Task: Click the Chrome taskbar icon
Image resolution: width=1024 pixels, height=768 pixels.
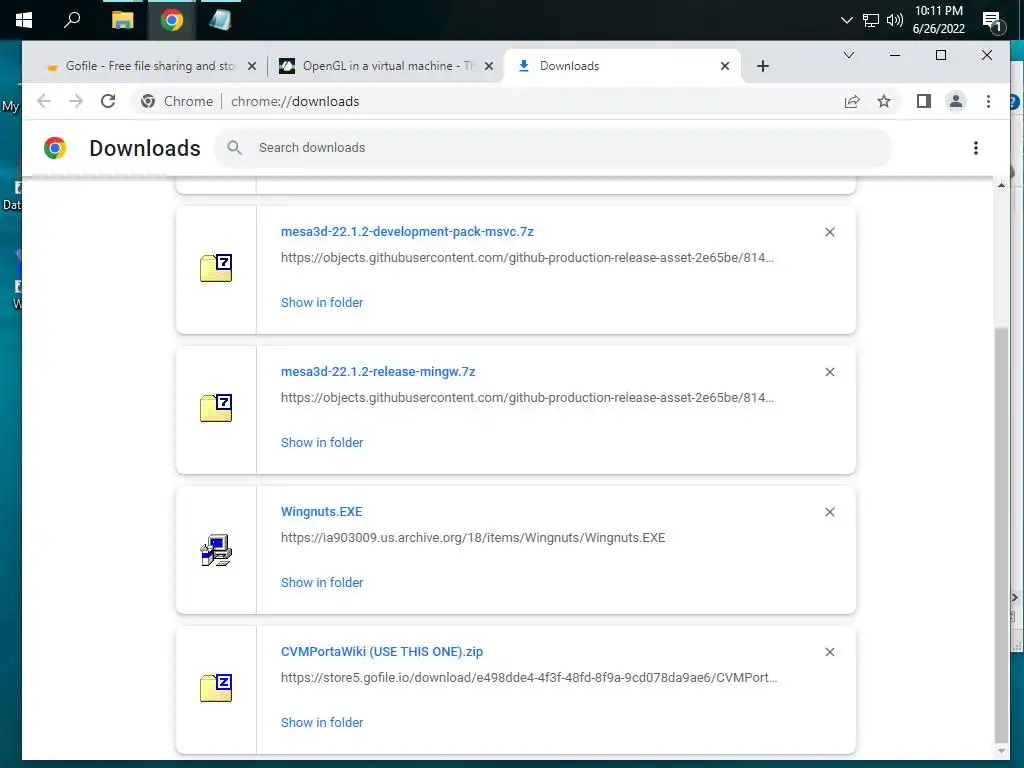Action: pyautogui.click(x=172, y=20)
